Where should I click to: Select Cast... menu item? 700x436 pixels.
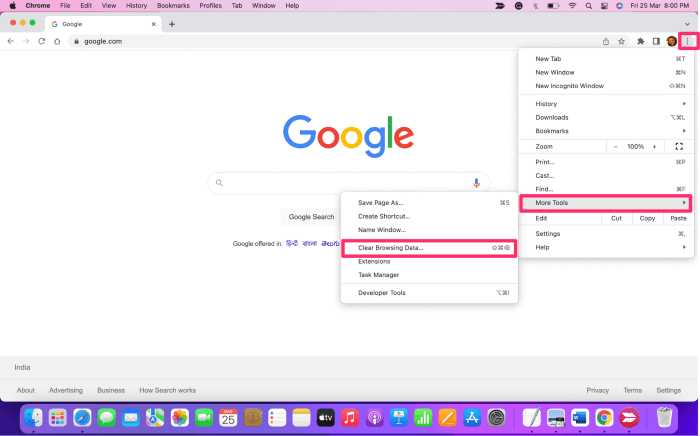pyautogui.click(x=606, y=175)
